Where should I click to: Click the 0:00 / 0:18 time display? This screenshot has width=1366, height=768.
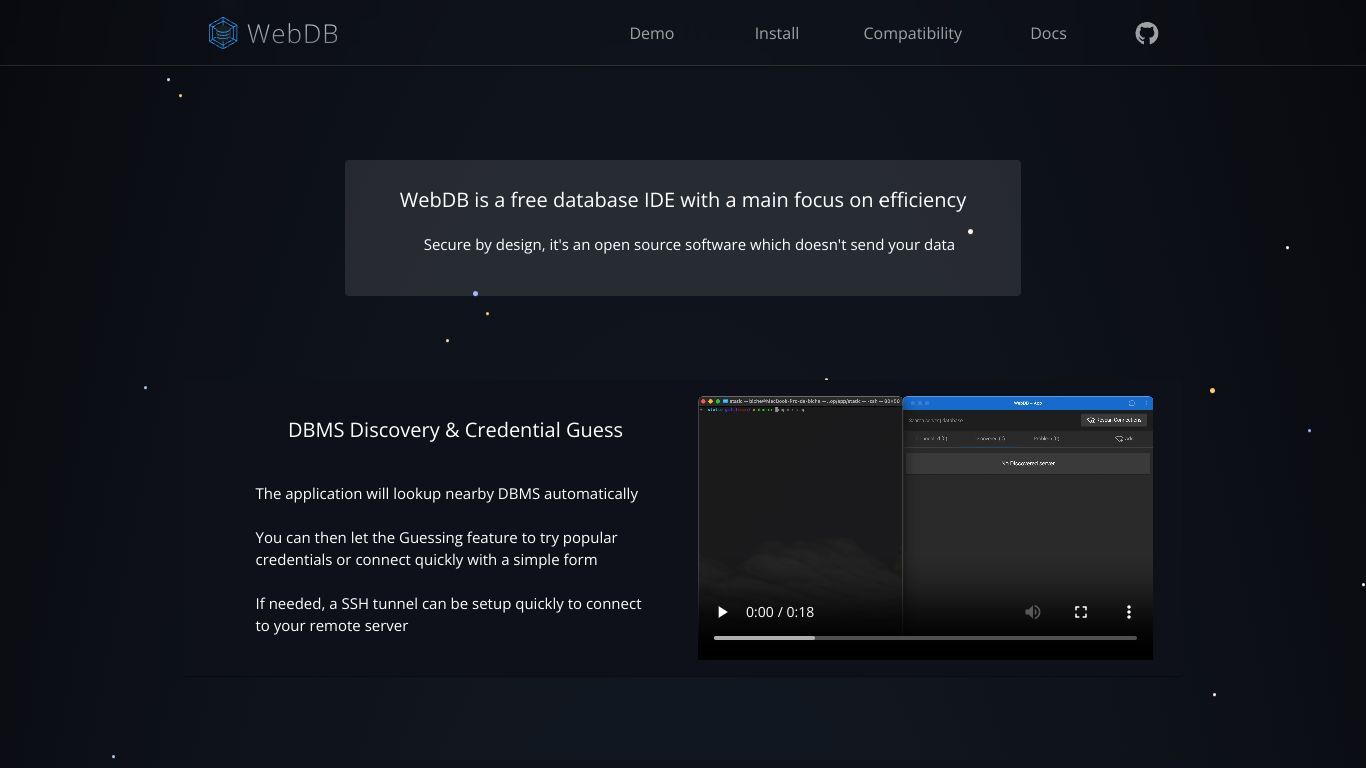click(x=780, y=612)
